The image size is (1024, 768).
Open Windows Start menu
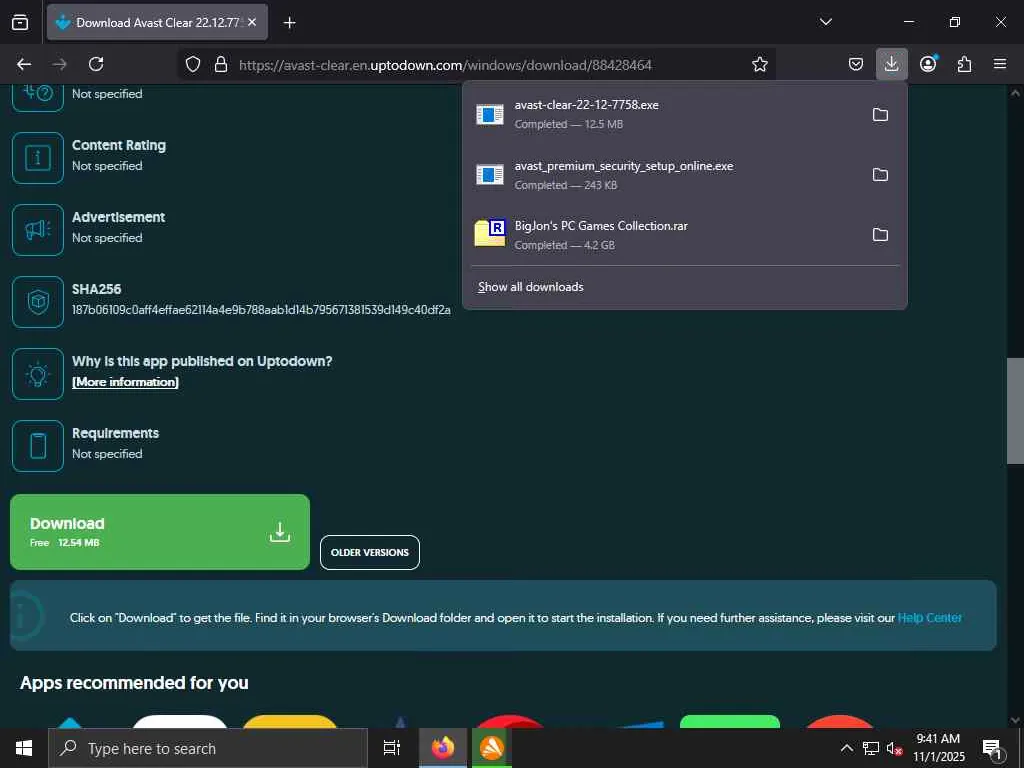(x=24, y=748)
